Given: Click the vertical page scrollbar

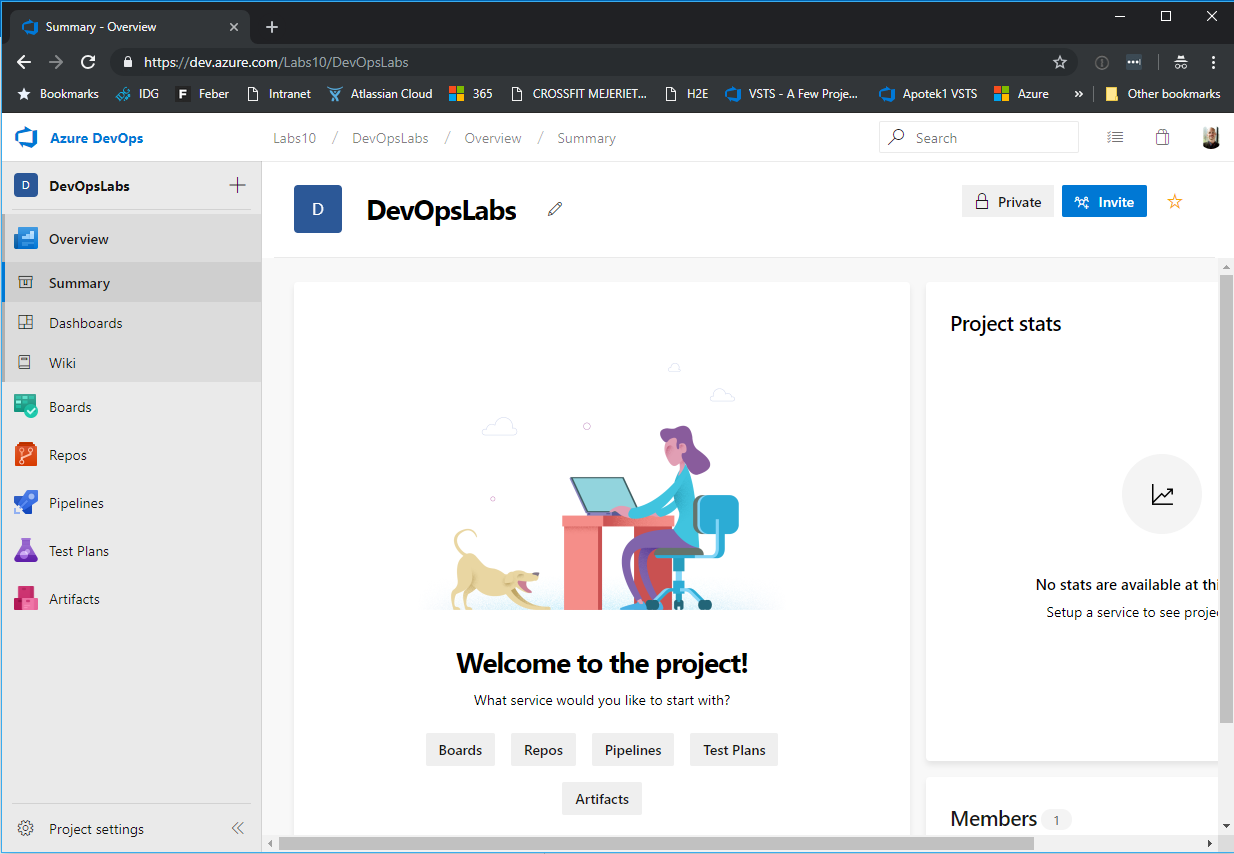Looking at the screenshot, I should coord(1226,498).
